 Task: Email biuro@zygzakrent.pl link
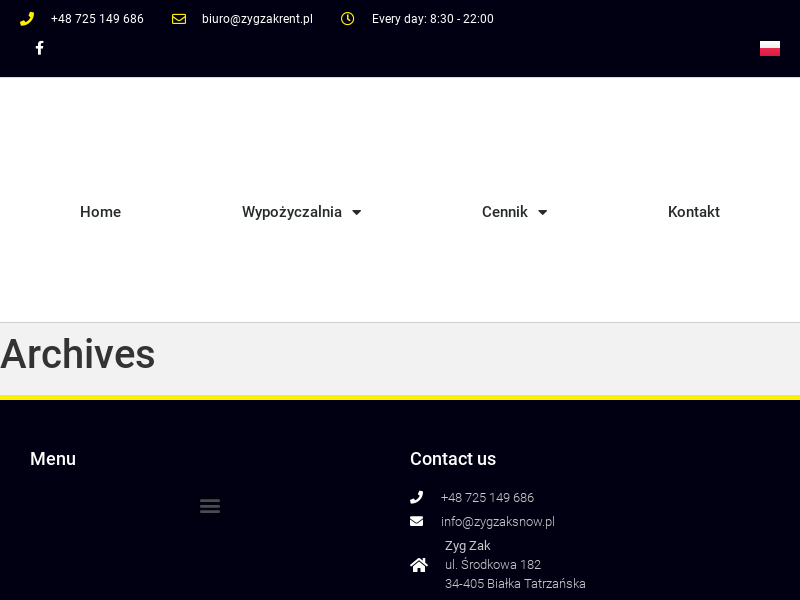[257, 19]
